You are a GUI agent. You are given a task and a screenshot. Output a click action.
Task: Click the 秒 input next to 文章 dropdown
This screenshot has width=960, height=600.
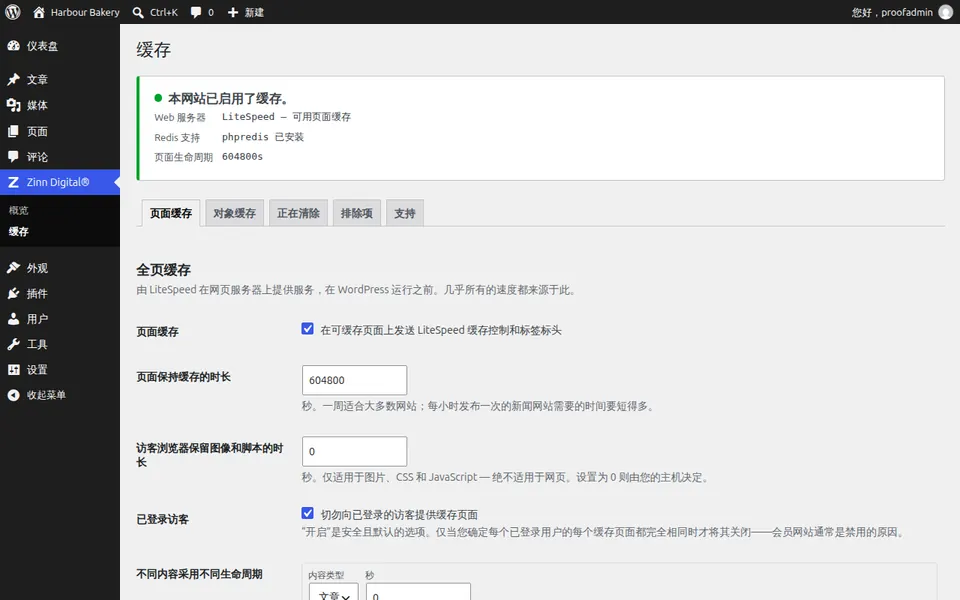point(418,593)
